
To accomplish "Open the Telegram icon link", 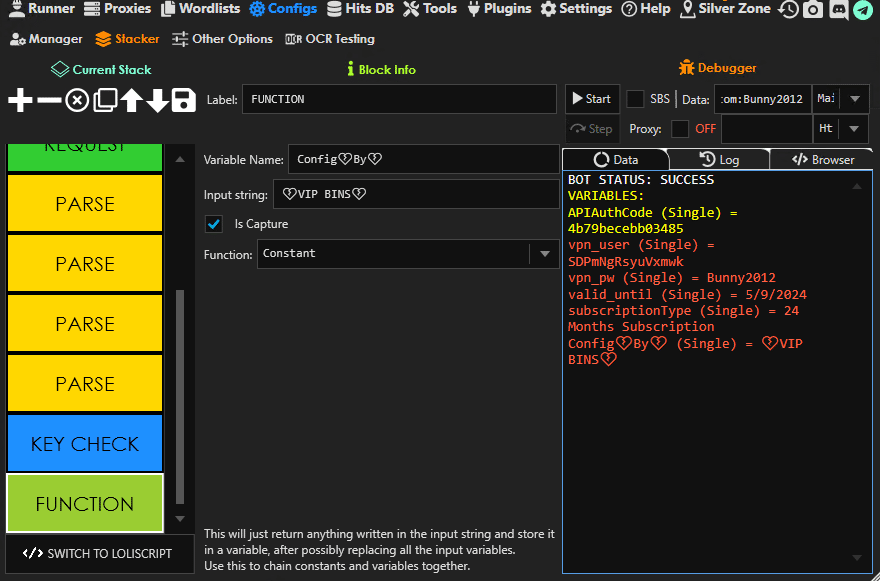I will pyautogui.click(x=862, y=9).
